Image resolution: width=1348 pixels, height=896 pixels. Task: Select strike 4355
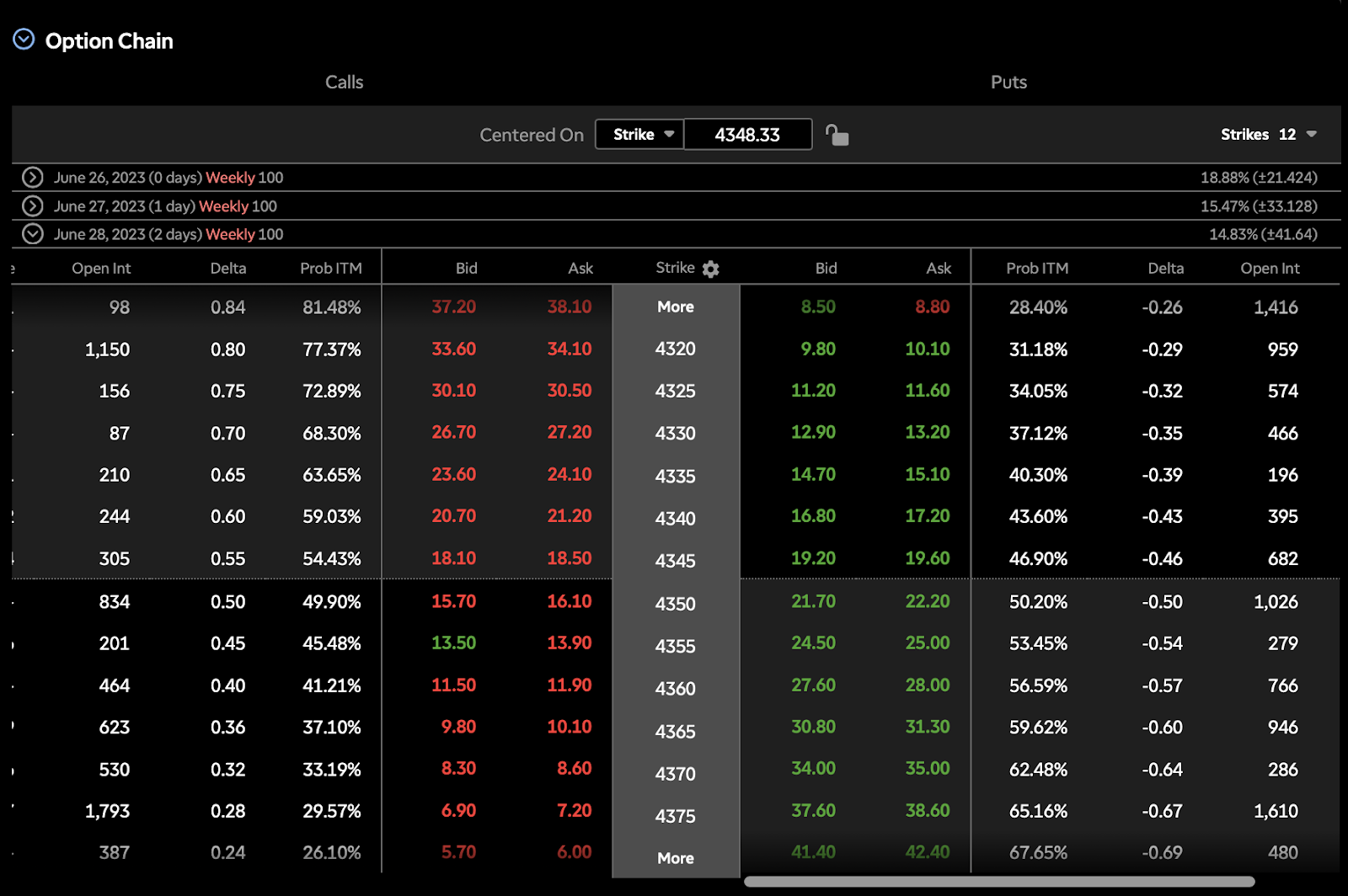click(676, 646)
